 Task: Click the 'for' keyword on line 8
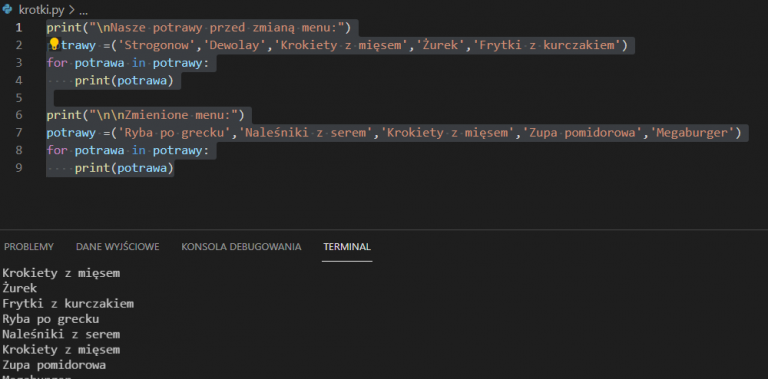[57, 150]
